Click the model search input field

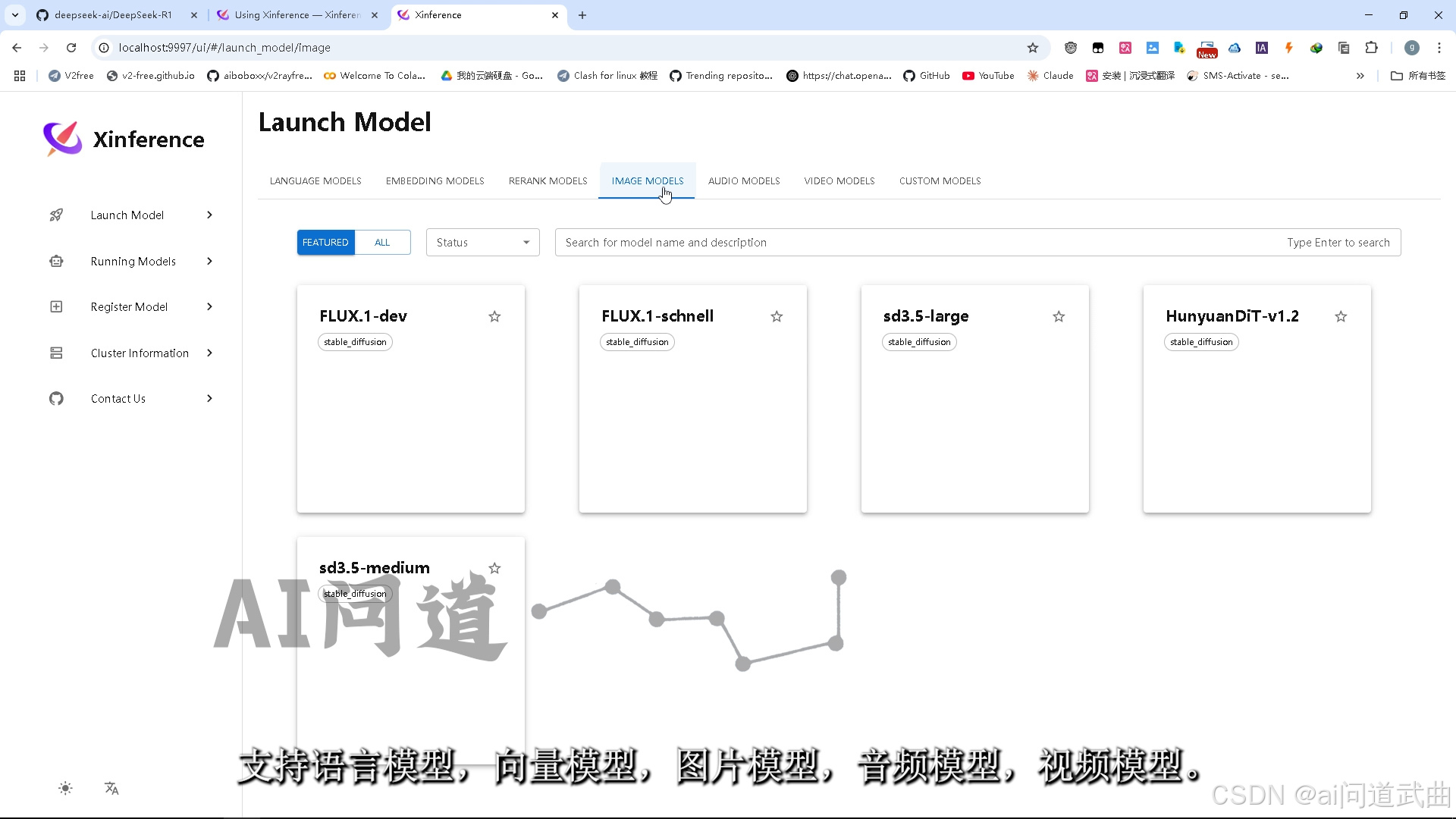758,242
